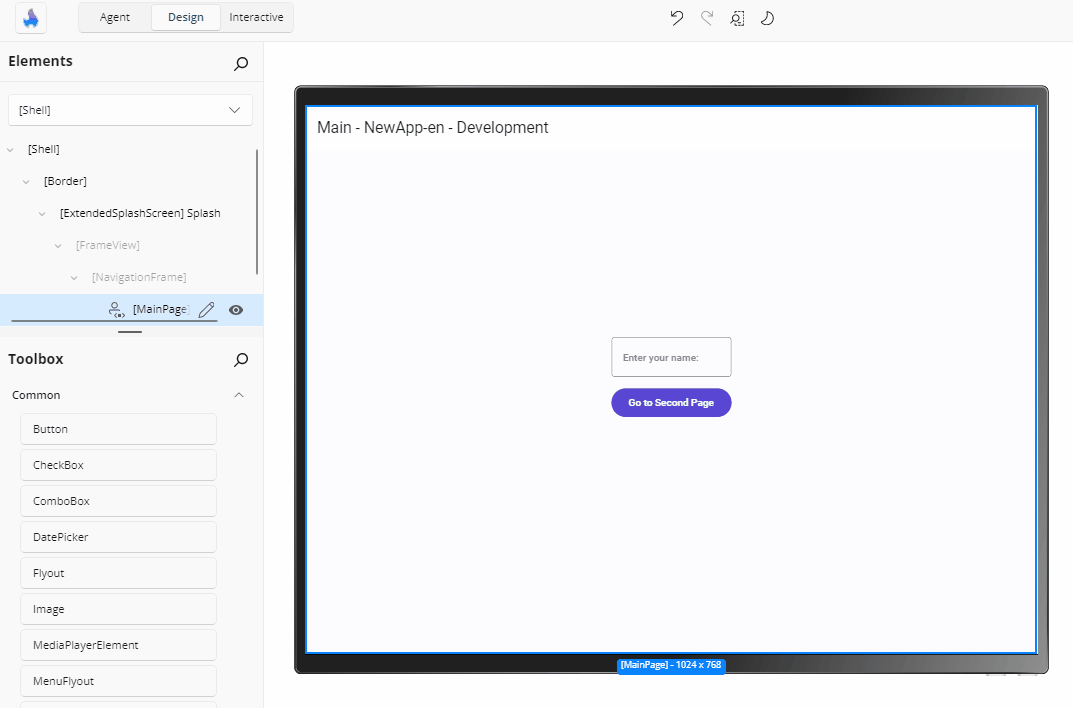
Task: Click the element inspector magnifier icon
Action: (737, 18)
